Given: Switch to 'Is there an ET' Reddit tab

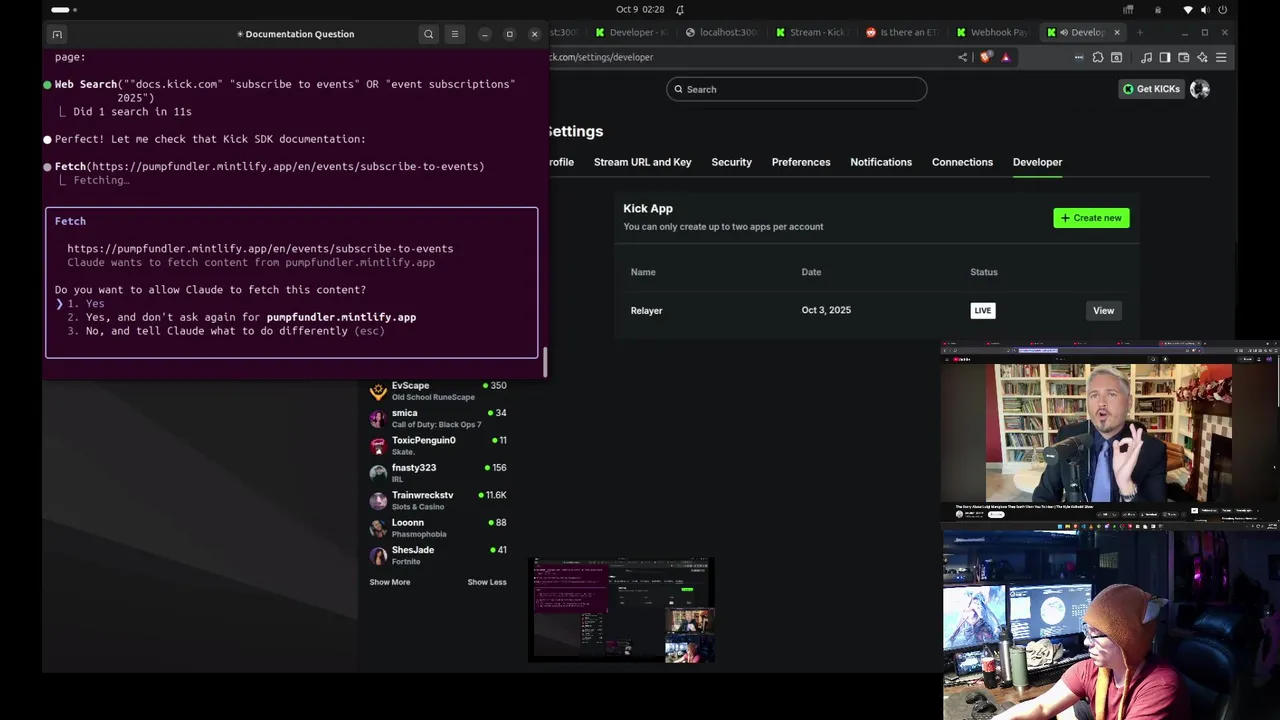Looking at the screenshot, I should tap(901, 32).
